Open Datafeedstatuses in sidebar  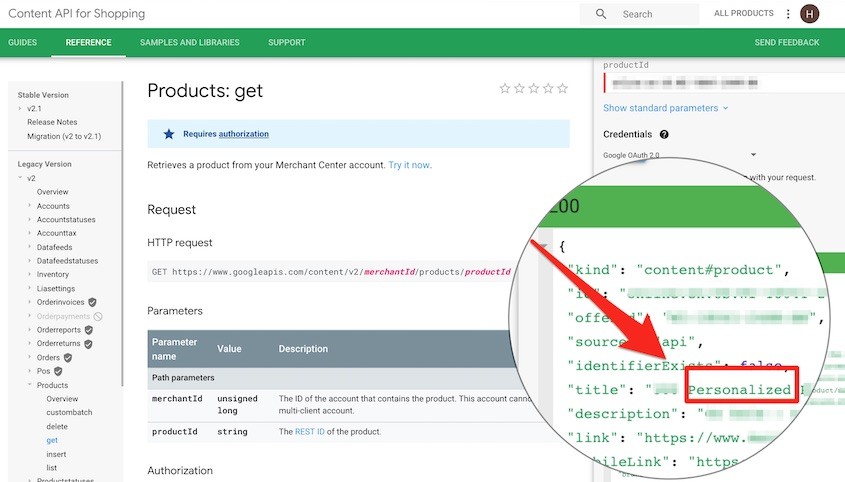point(67,260)
